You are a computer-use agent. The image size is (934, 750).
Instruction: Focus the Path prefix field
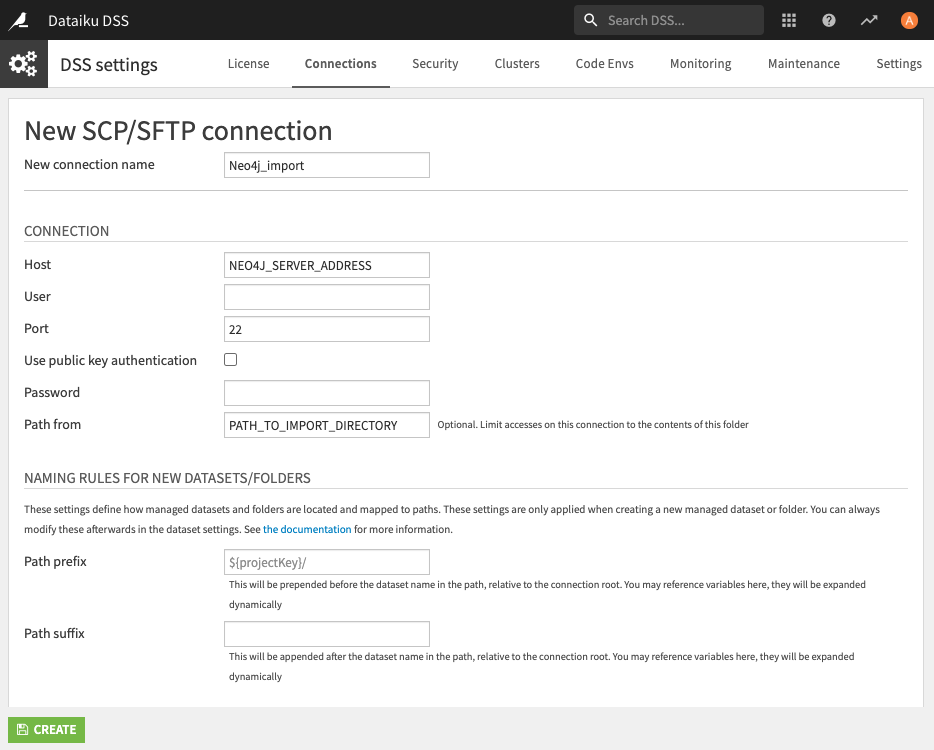327,562
